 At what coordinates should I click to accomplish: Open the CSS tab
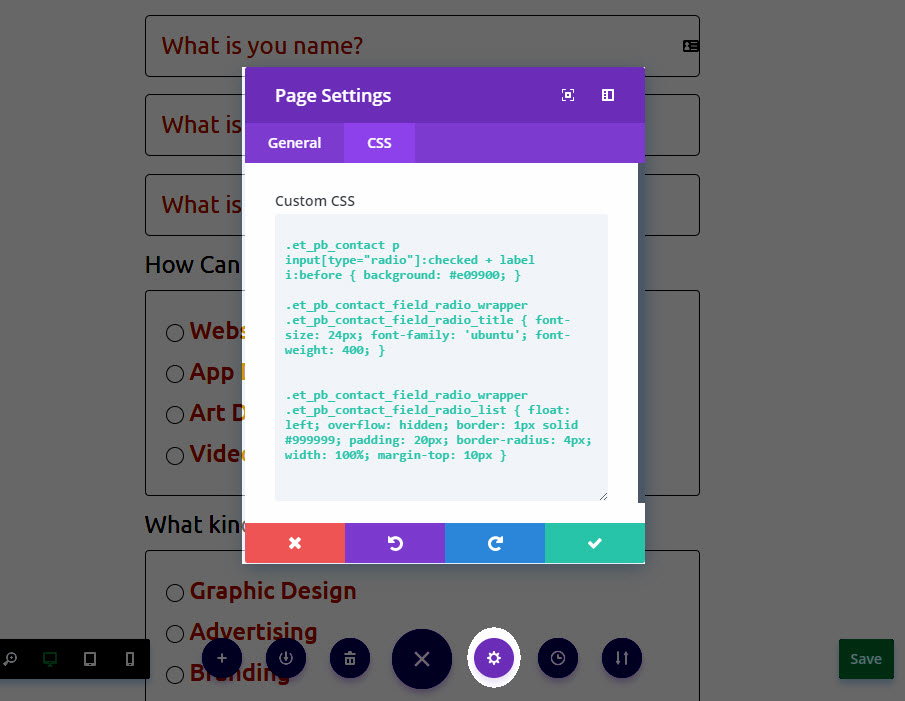point(379,143)
